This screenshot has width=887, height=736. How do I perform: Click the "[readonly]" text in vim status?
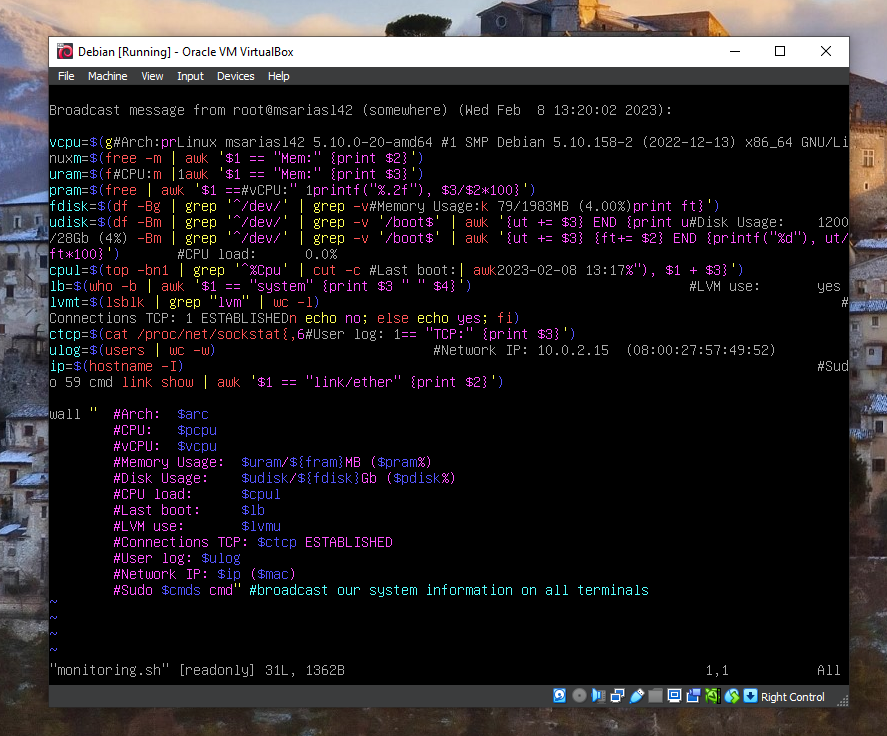point(217,670)
